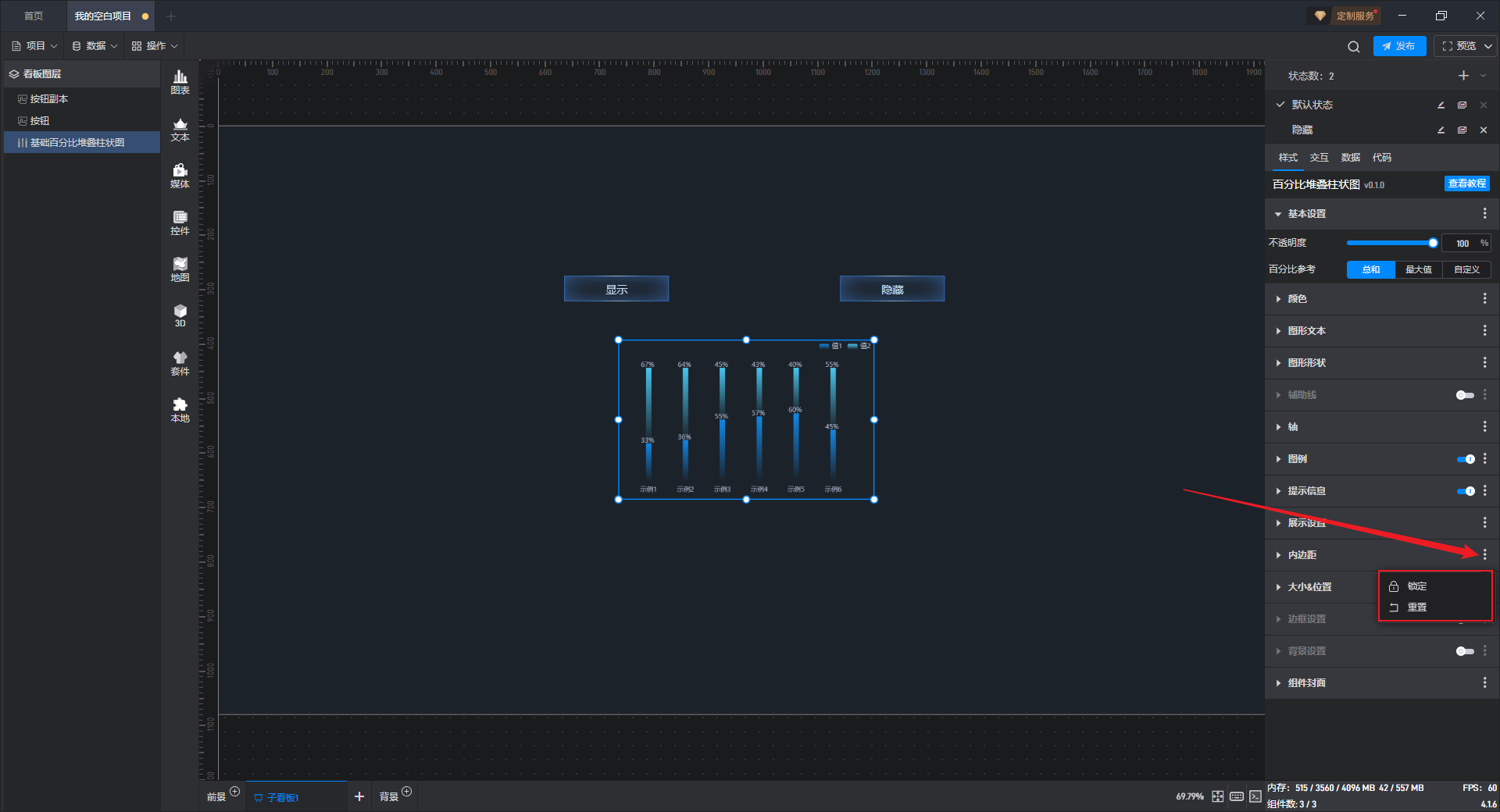
Task: Add a new state with plus icon
Action: coord(1463,76)
